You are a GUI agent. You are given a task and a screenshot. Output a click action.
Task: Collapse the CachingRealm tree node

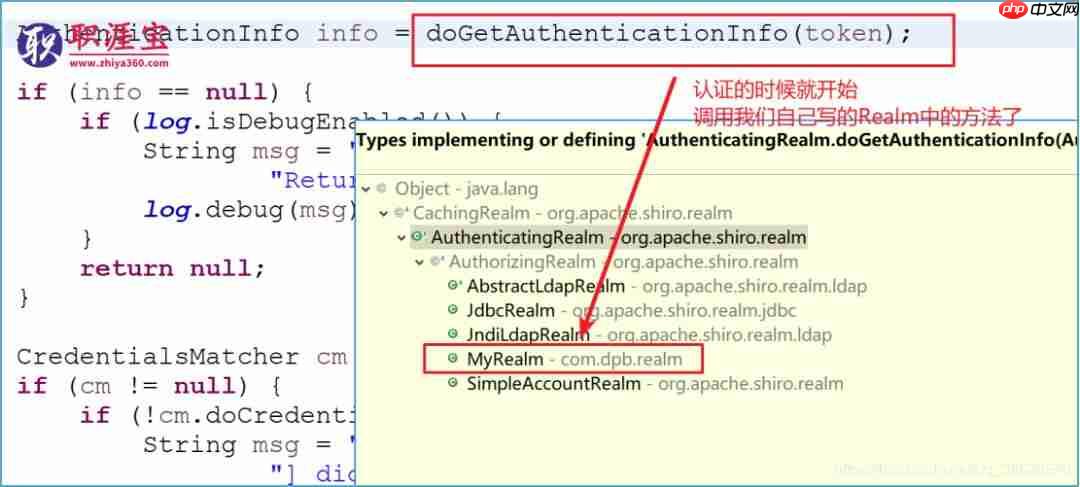pyautogui.click(x=384, y=214)
